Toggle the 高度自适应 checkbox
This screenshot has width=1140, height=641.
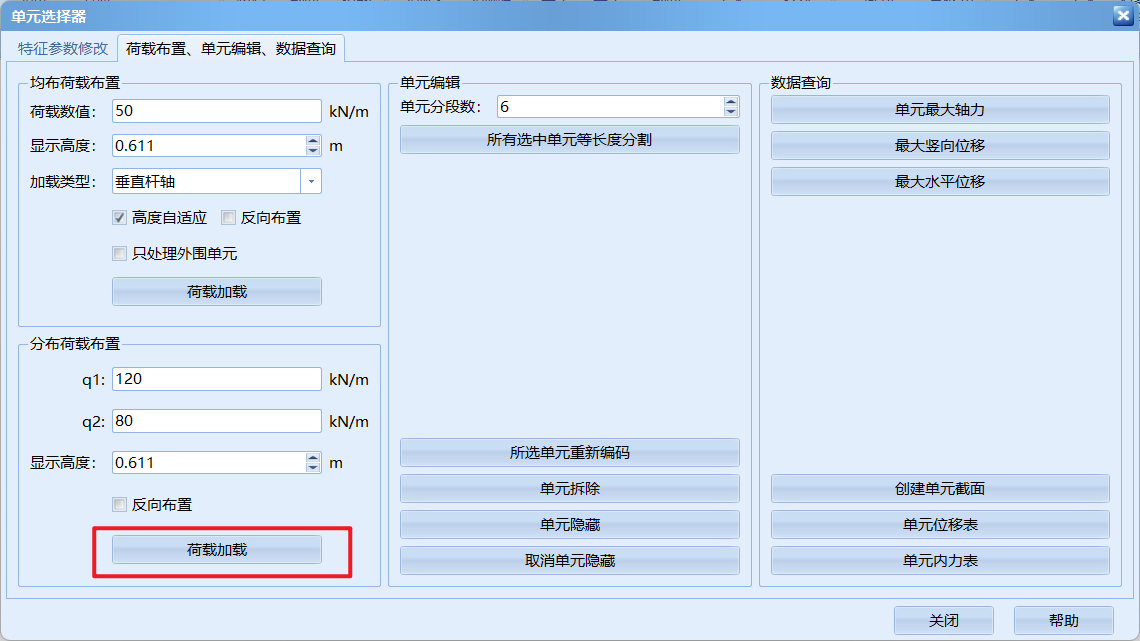tap(120, 217)
